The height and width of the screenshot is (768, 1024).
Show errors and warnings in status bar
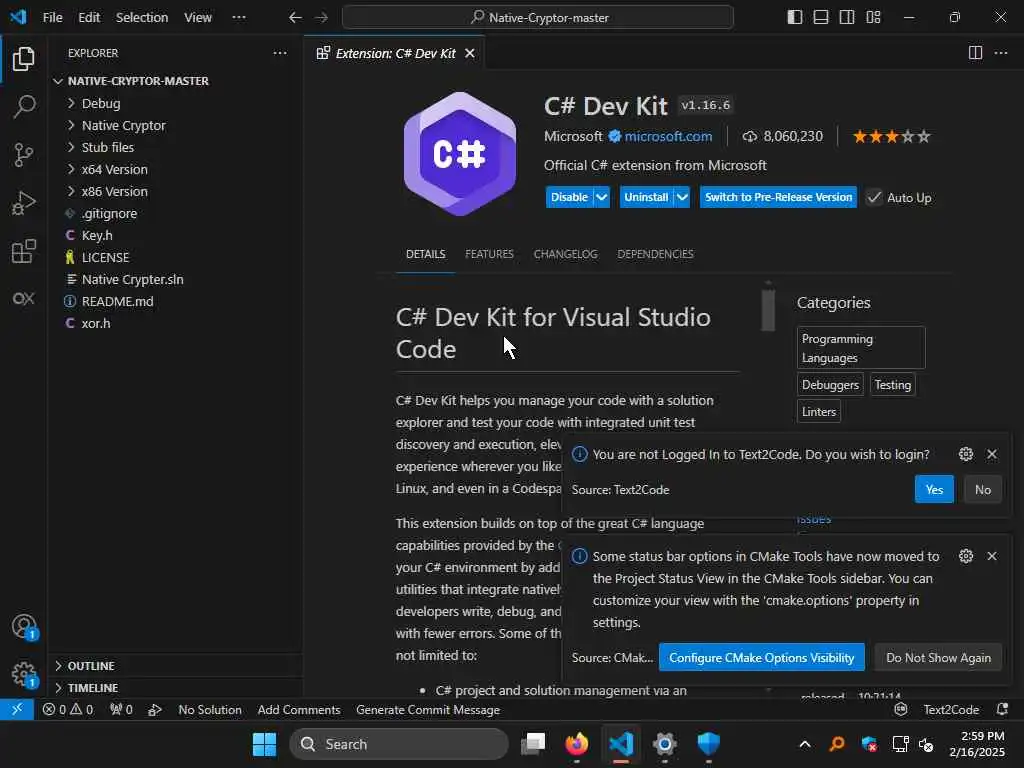68,709
